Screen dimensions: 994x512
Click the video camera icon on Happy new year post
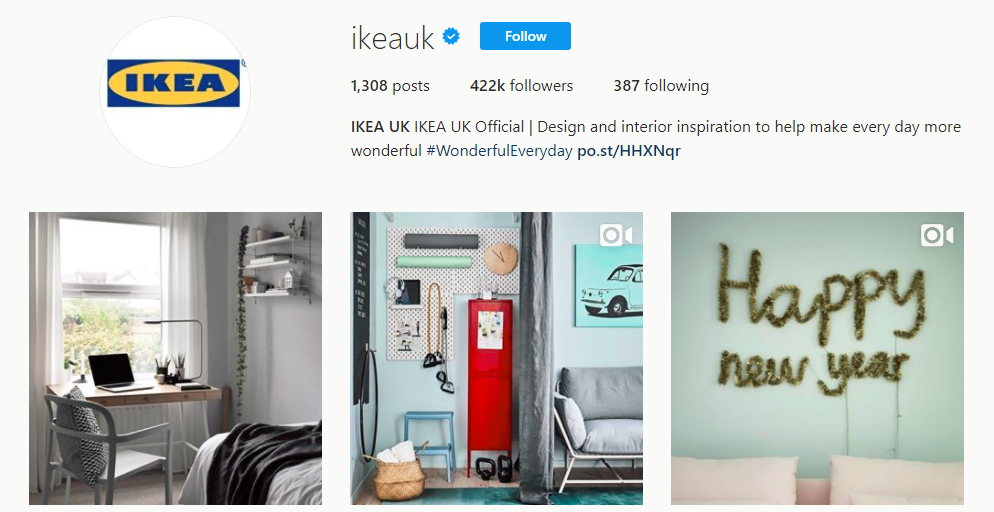(x=937, y=236)
